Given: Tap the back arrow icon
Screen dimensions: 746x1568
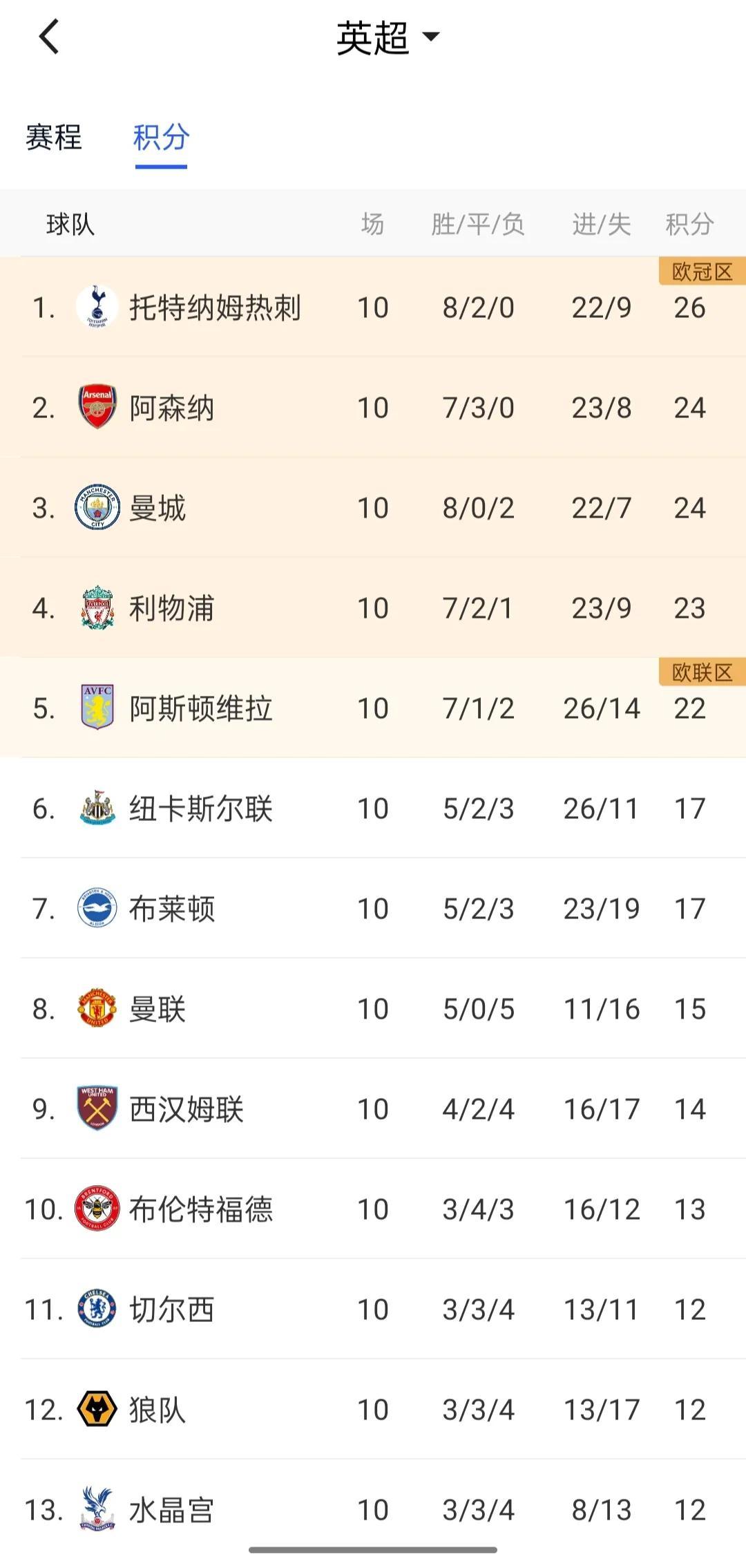Looking at the screenshot, I should [x=48, y=37].
